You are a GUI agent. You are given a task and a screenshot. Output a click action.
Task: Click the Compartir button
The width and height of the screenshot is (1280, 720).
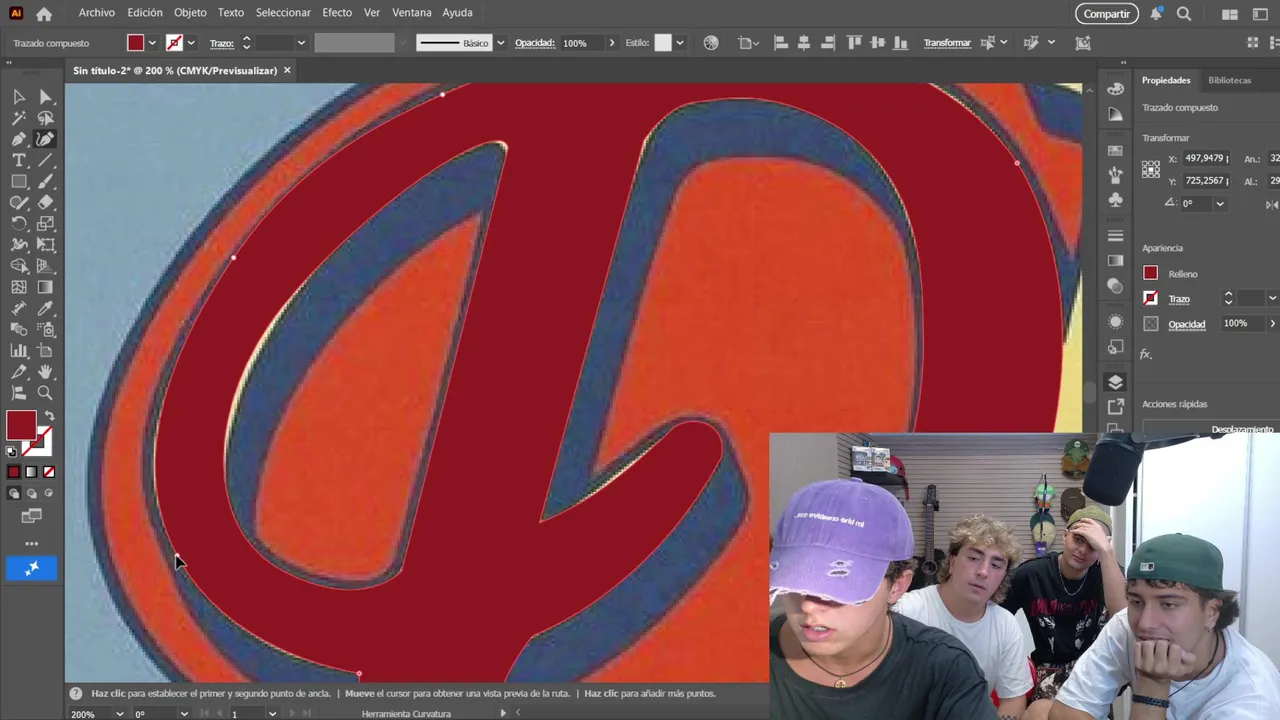tap(1107, 14)
